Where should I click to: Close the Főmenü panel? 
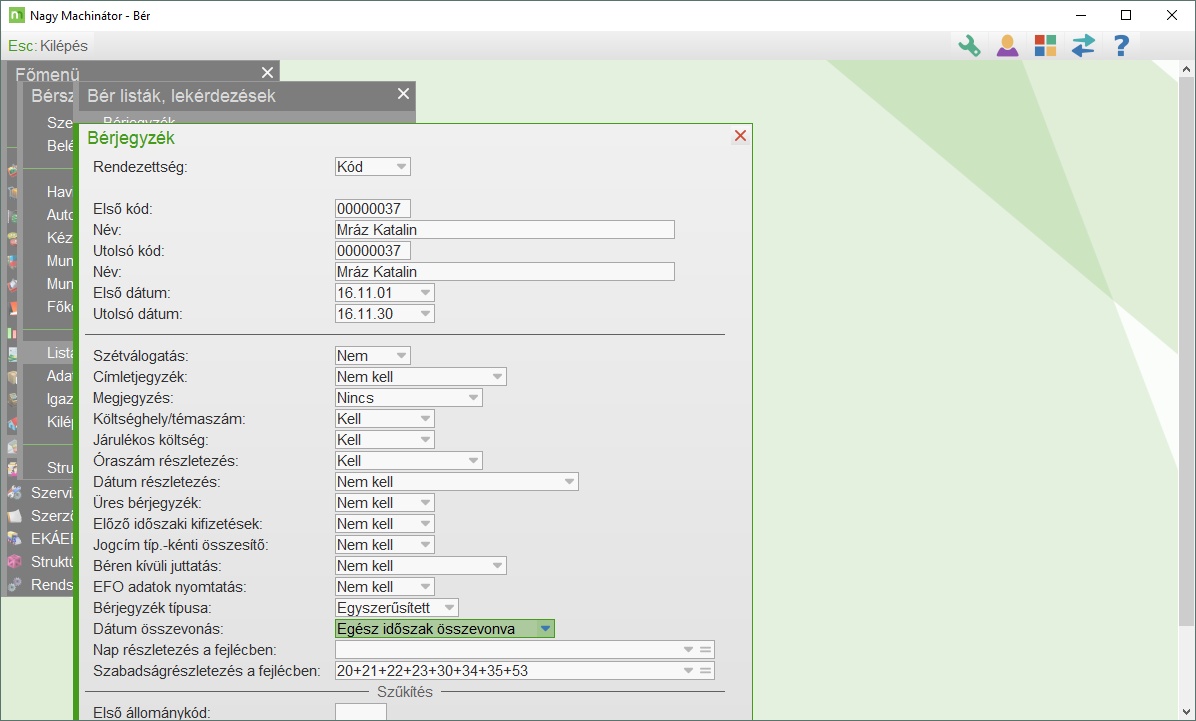[267, 72]
